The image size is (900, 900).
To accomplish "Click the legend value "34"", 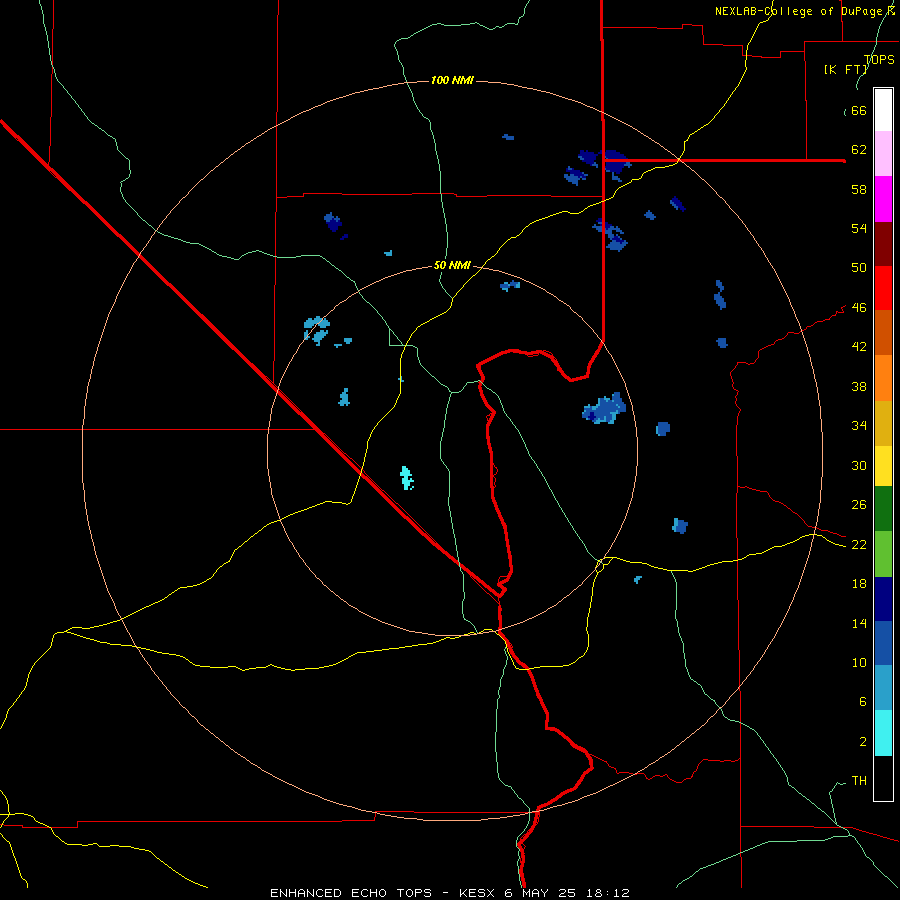I will [x=859, y=426].
